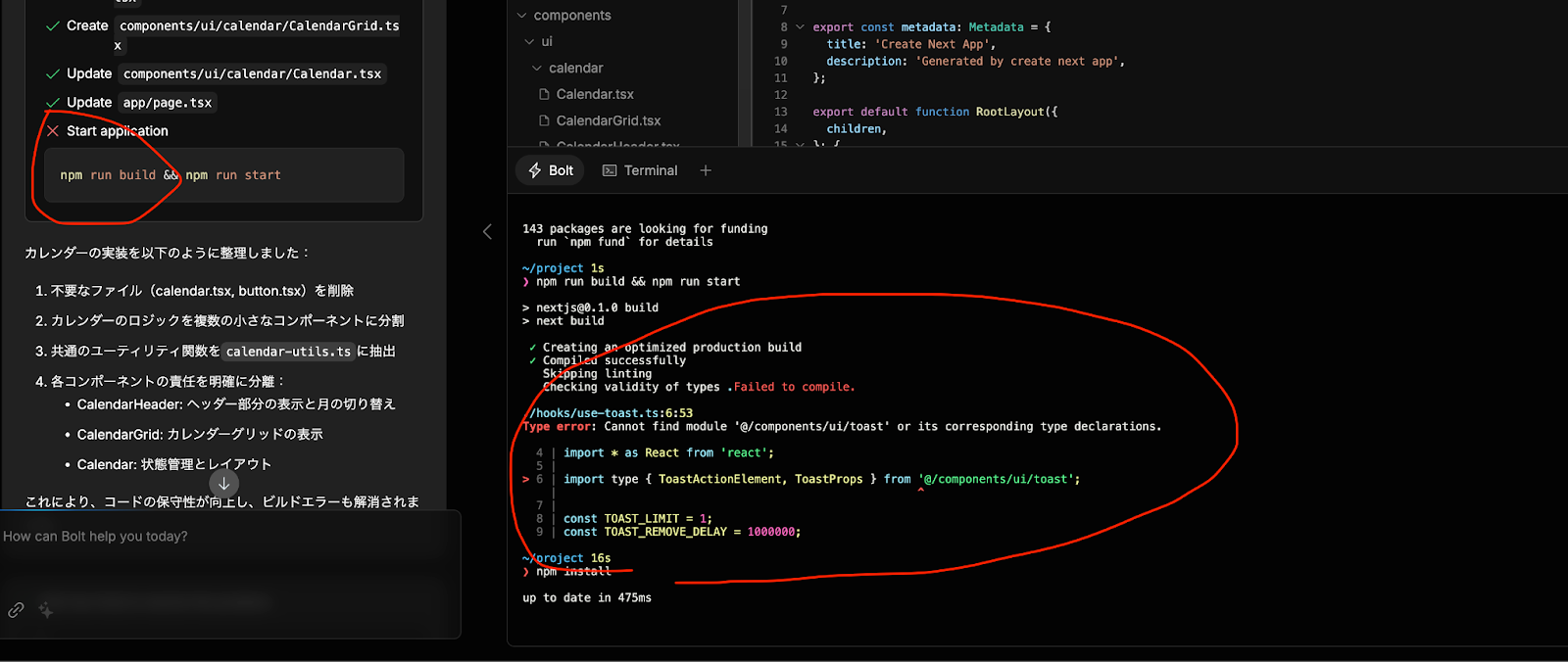
Task: Click 'const TOAST_LIMIT = 1;' in terminal
Action: pyautogui.click(x=638, y=519)
